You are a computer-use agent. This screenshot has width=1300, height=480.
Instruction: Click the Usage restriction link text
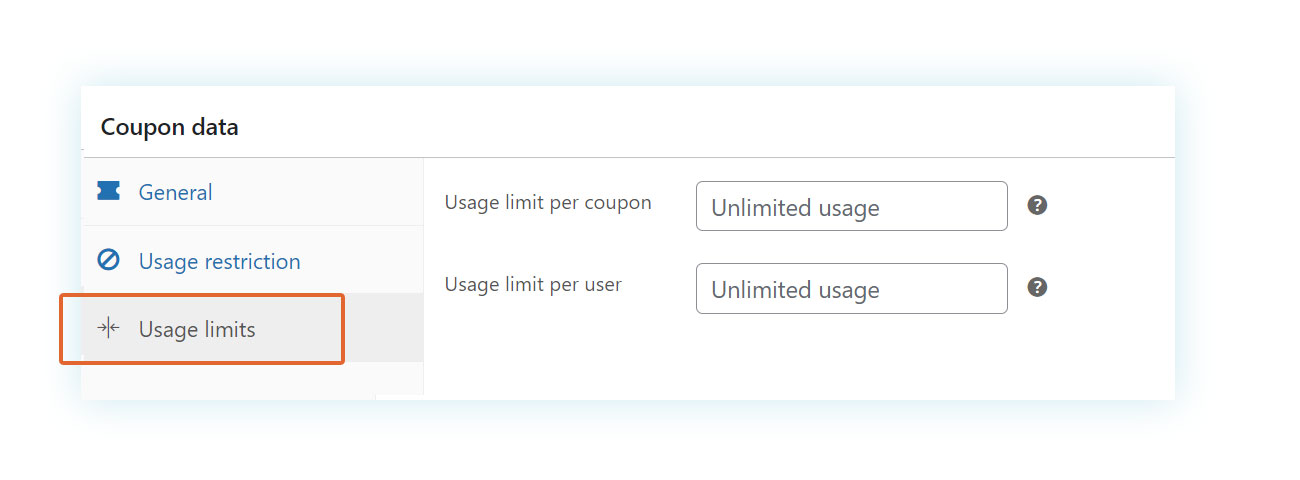(219, 261)
